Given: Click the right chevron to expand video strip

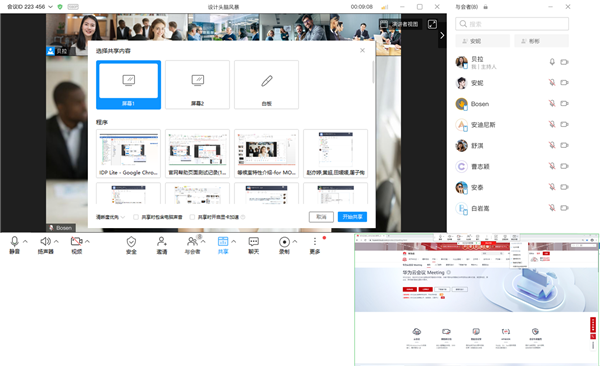Looking at the screenshot, I should (x=442, y=35).
